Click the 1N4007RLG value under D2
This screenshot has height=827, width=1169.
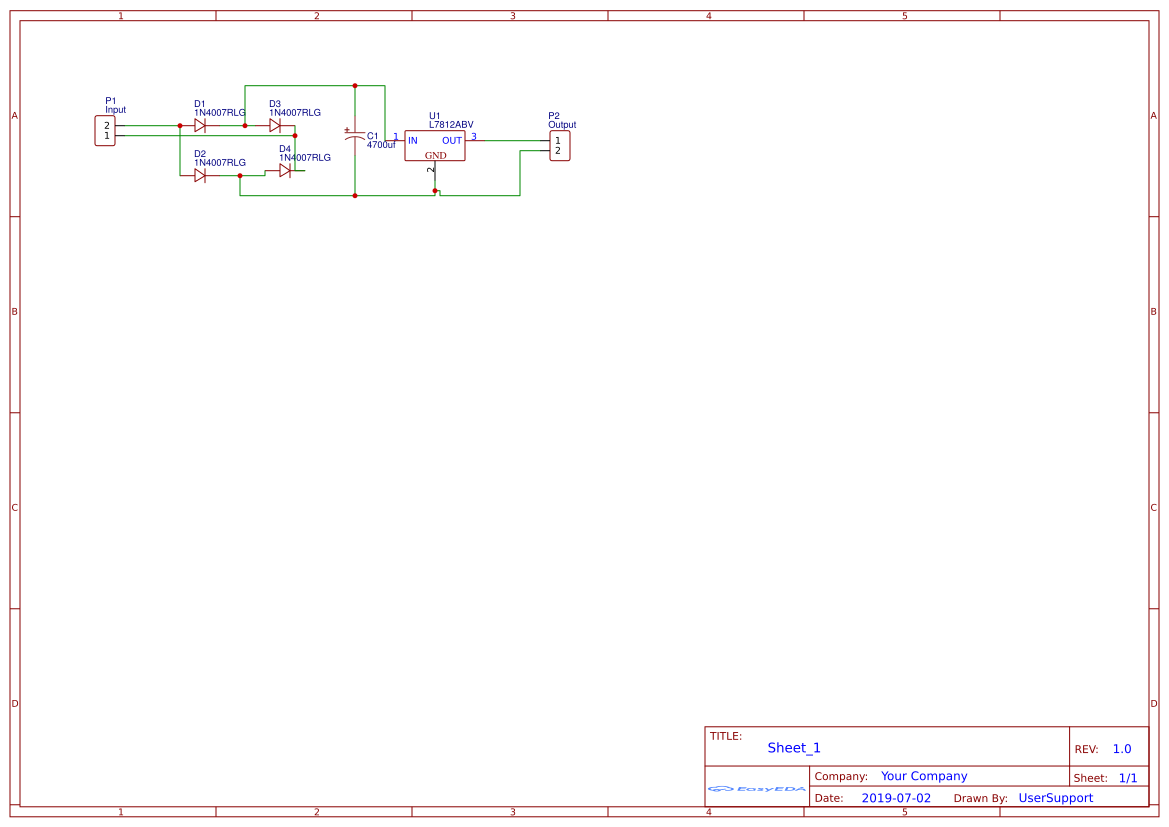click(220, 163)
